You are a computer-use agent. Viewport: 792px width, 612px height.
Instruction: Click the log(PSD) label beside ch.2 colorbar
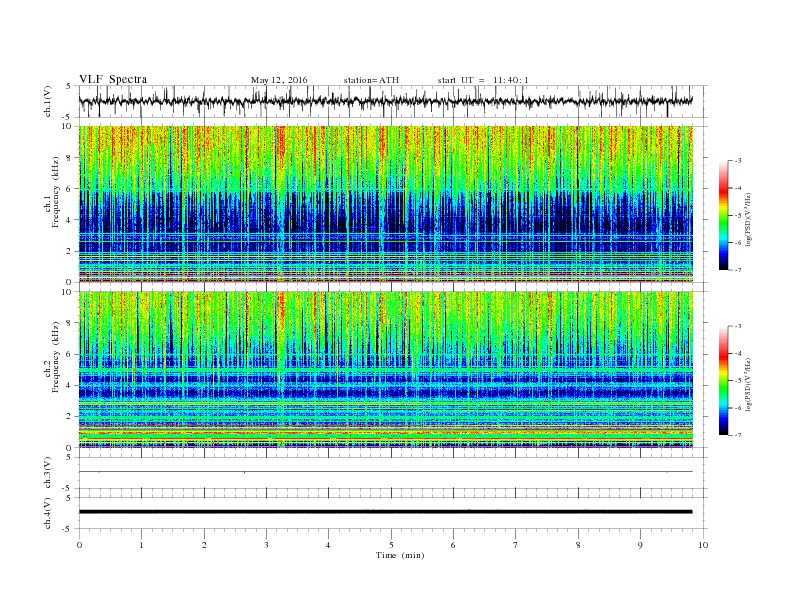tap(749, 384)
